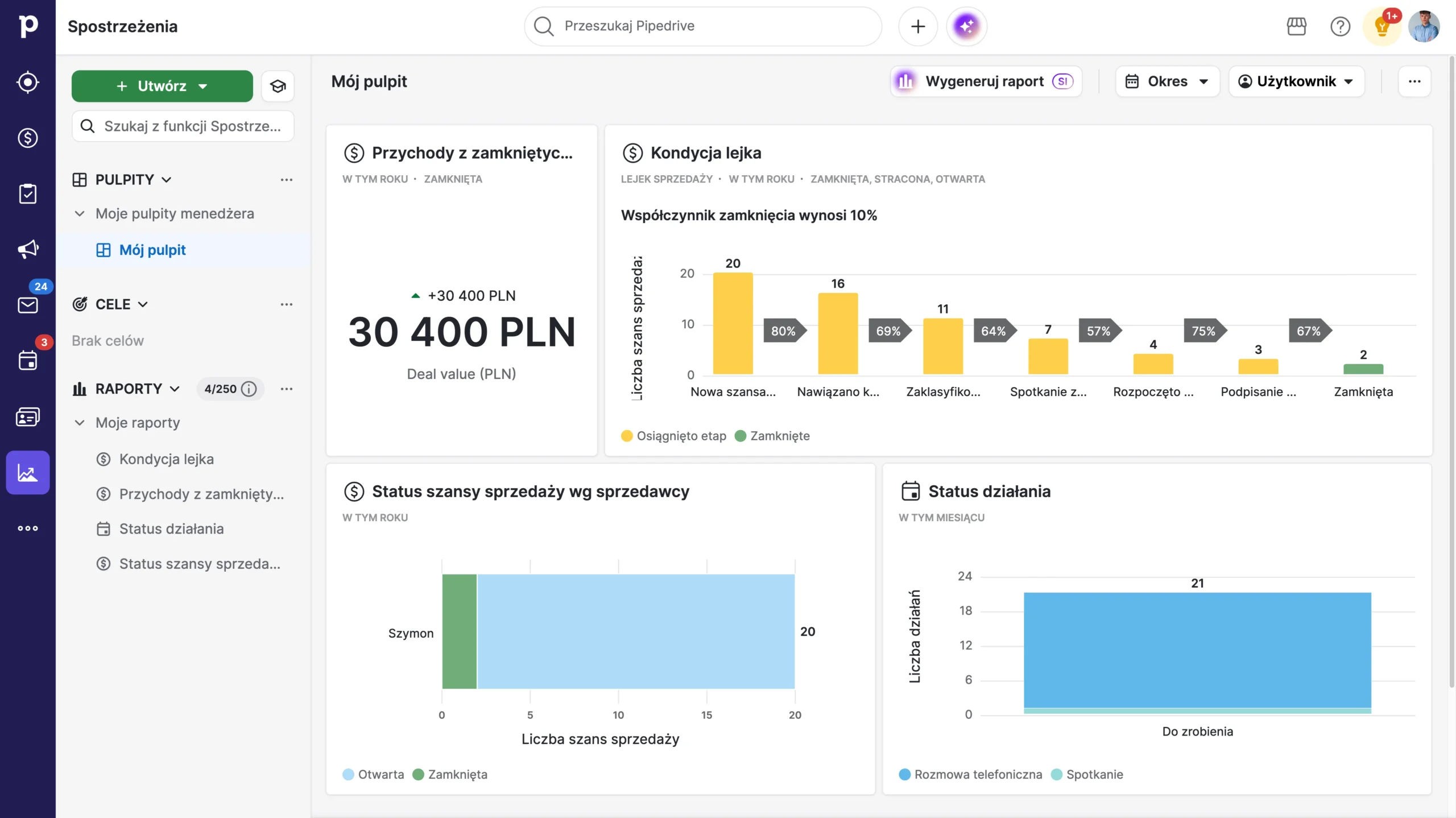This screenshot has height=818, width=1456.
Task: Collapse Moje pulpity menedżera tree
Action: [x=80, y=214]
